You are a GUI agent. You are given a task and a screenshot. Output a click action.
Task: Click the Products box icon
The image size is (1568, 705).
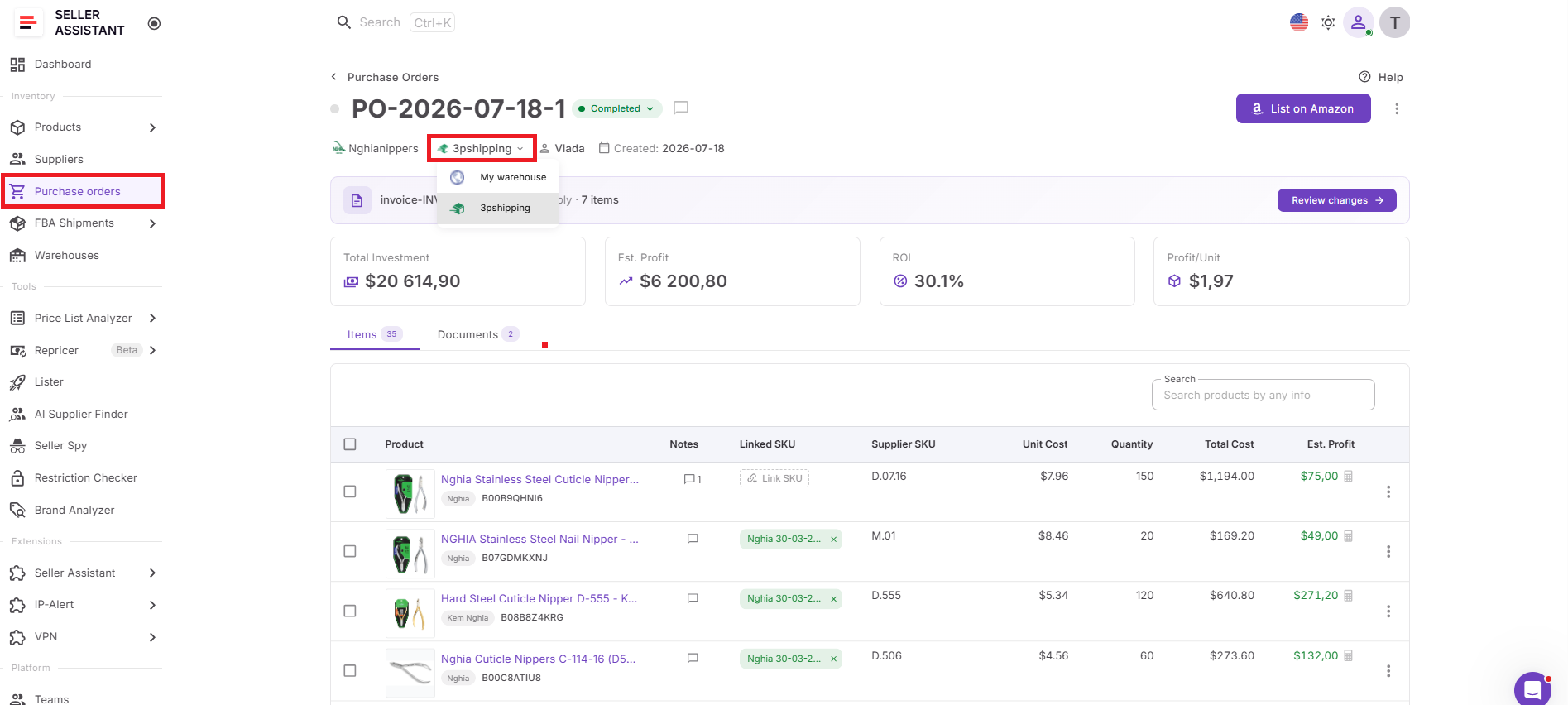tap(17, 127)
